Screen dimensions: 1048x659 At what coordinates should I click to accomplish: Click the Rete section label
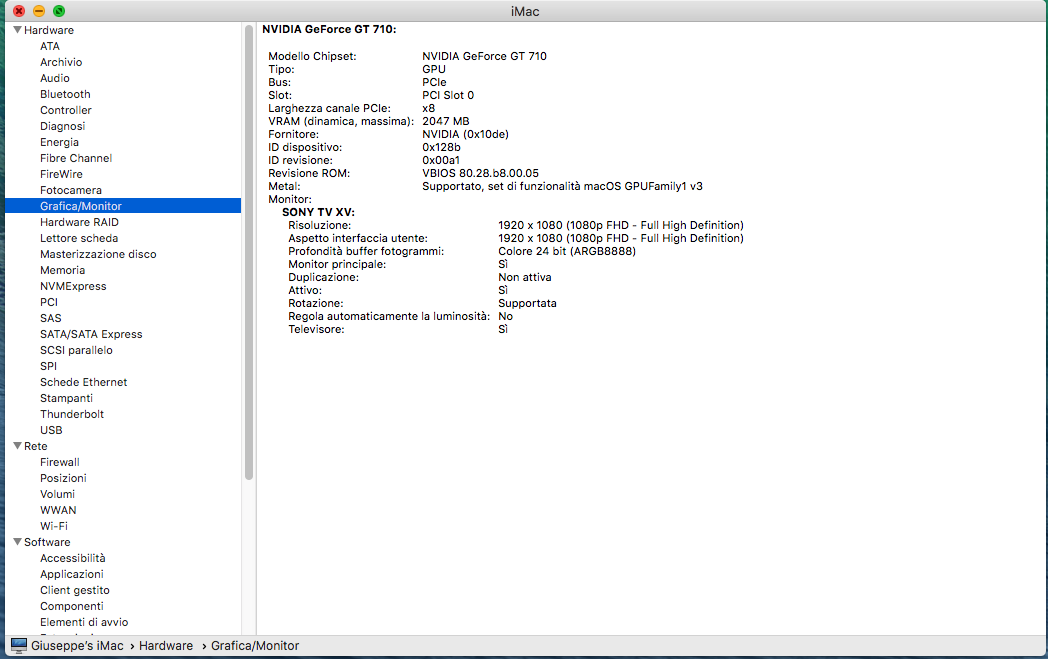(35, 446)
